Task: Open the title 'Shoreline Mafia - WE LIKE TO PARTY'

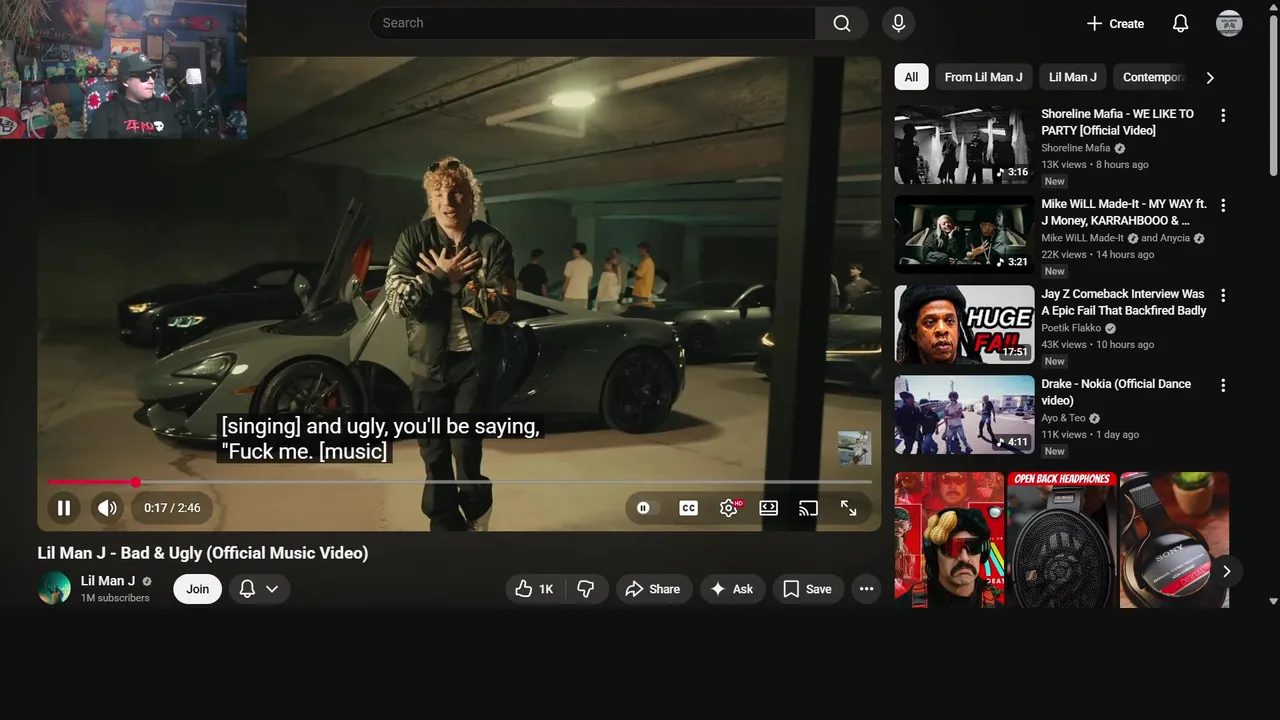Action: [x=1117, y=122]
